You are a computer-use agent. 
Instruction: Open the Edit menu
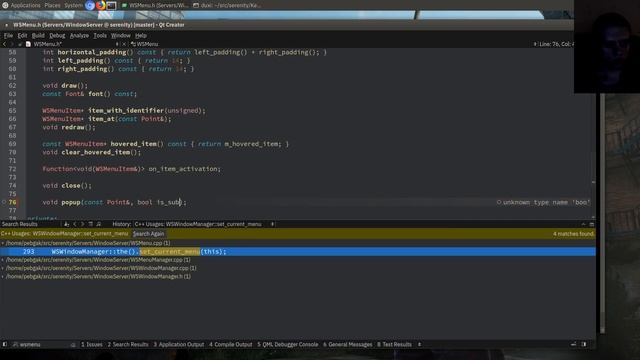point(22,36)
